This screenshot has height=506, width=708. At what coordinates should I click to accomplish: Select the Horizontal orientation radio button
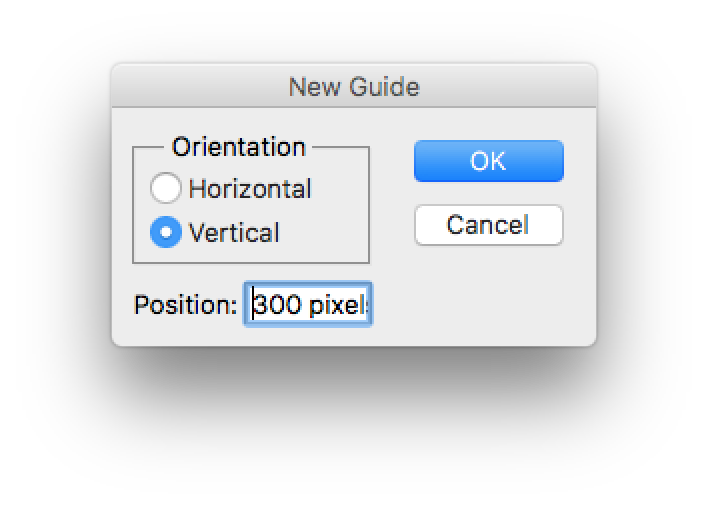click(x=165, y=188)
